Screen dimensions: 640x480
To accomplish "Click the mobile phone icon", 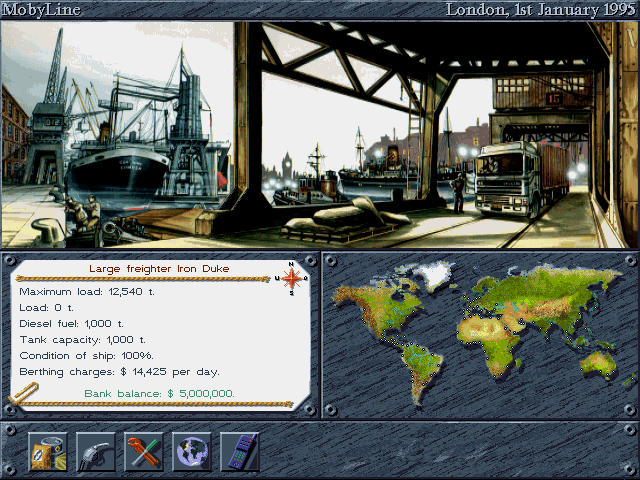I will 240,451.
